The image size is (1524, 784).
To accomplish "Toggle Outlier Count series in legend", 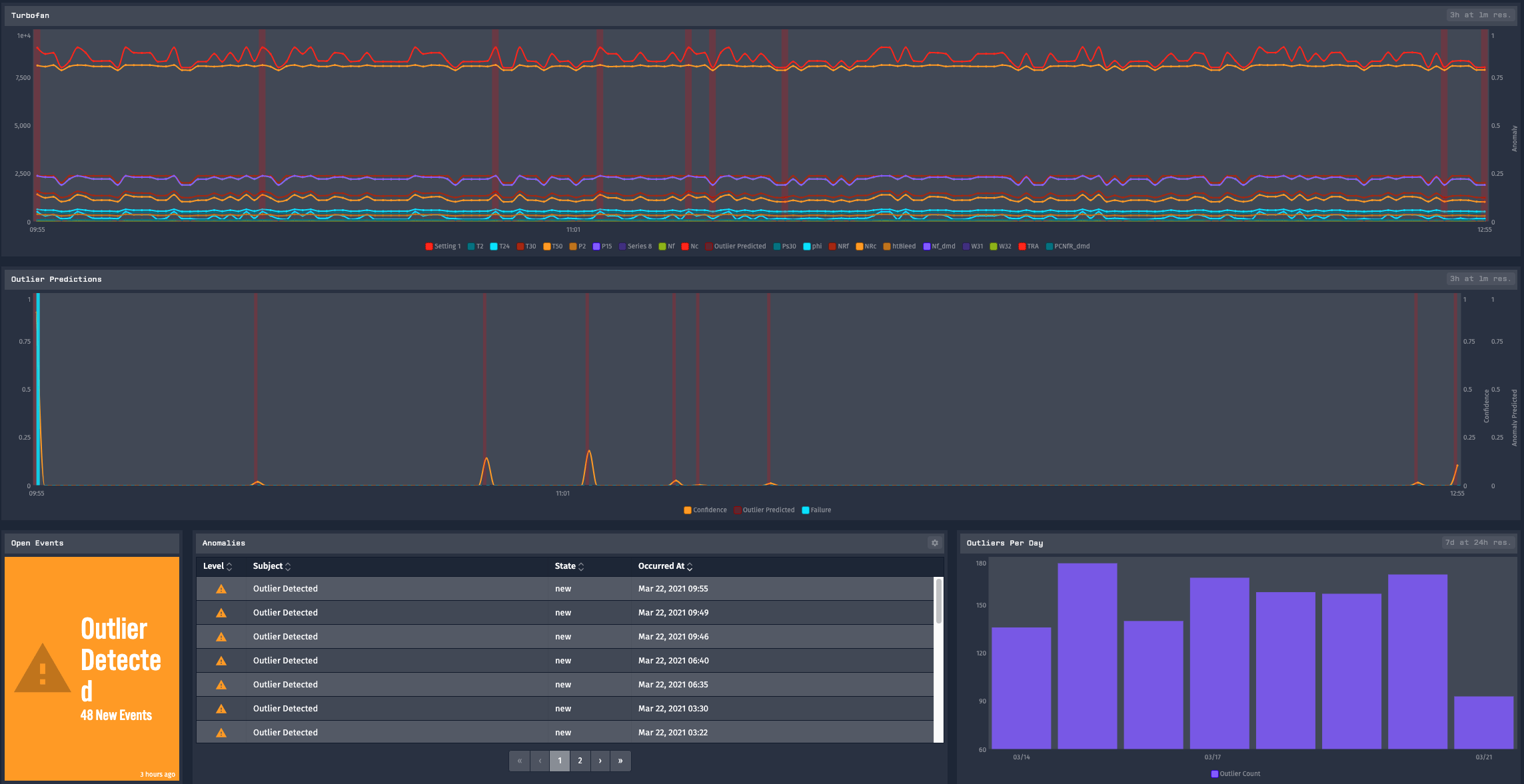I will tap(1235, 774).
